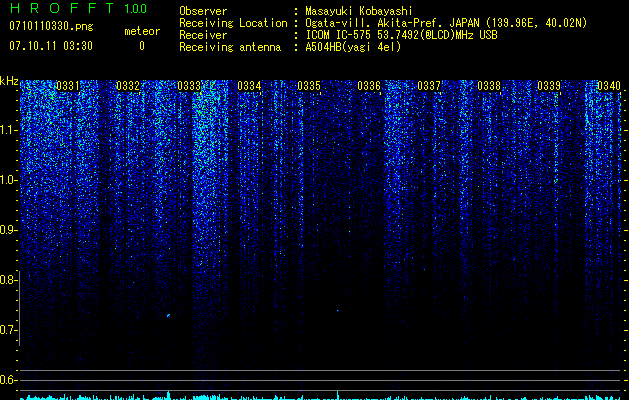629x400 pixels.
Task: Click the 0333 time marker
Action: (x=189, y=85)
